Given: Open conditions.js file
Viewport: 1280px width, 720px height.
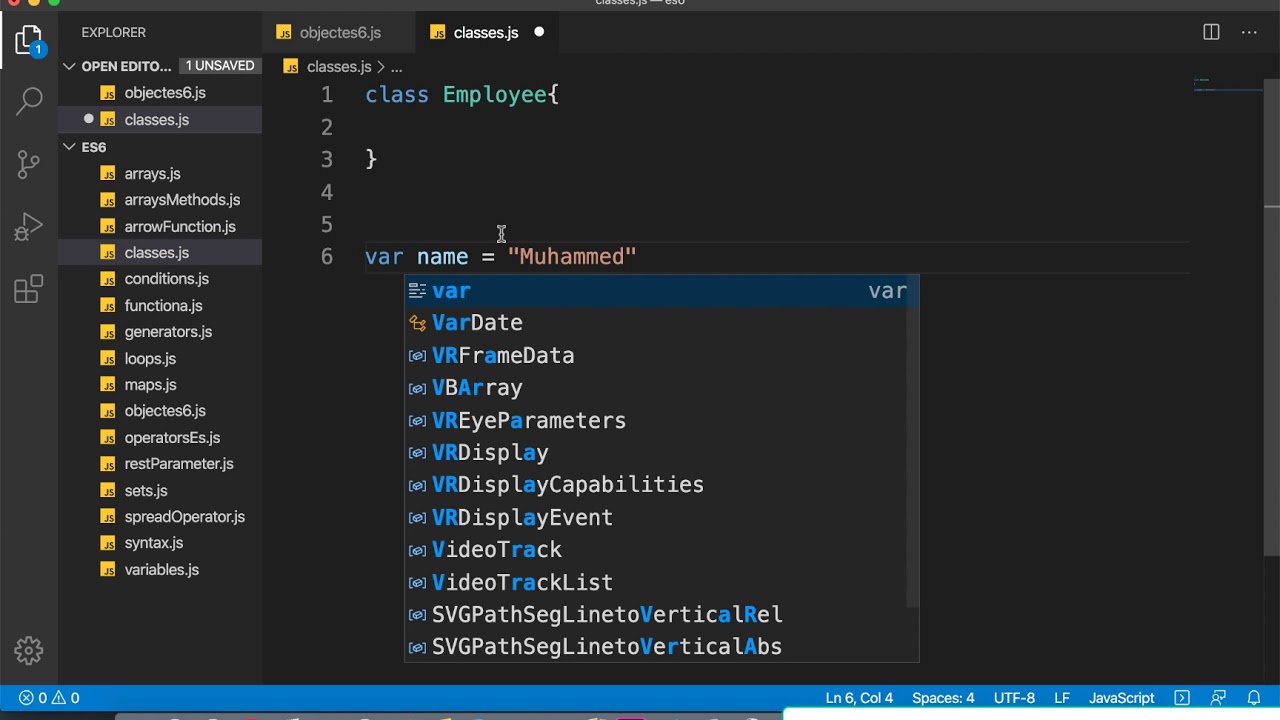Looking at the screenshot, I should [160, 279].
